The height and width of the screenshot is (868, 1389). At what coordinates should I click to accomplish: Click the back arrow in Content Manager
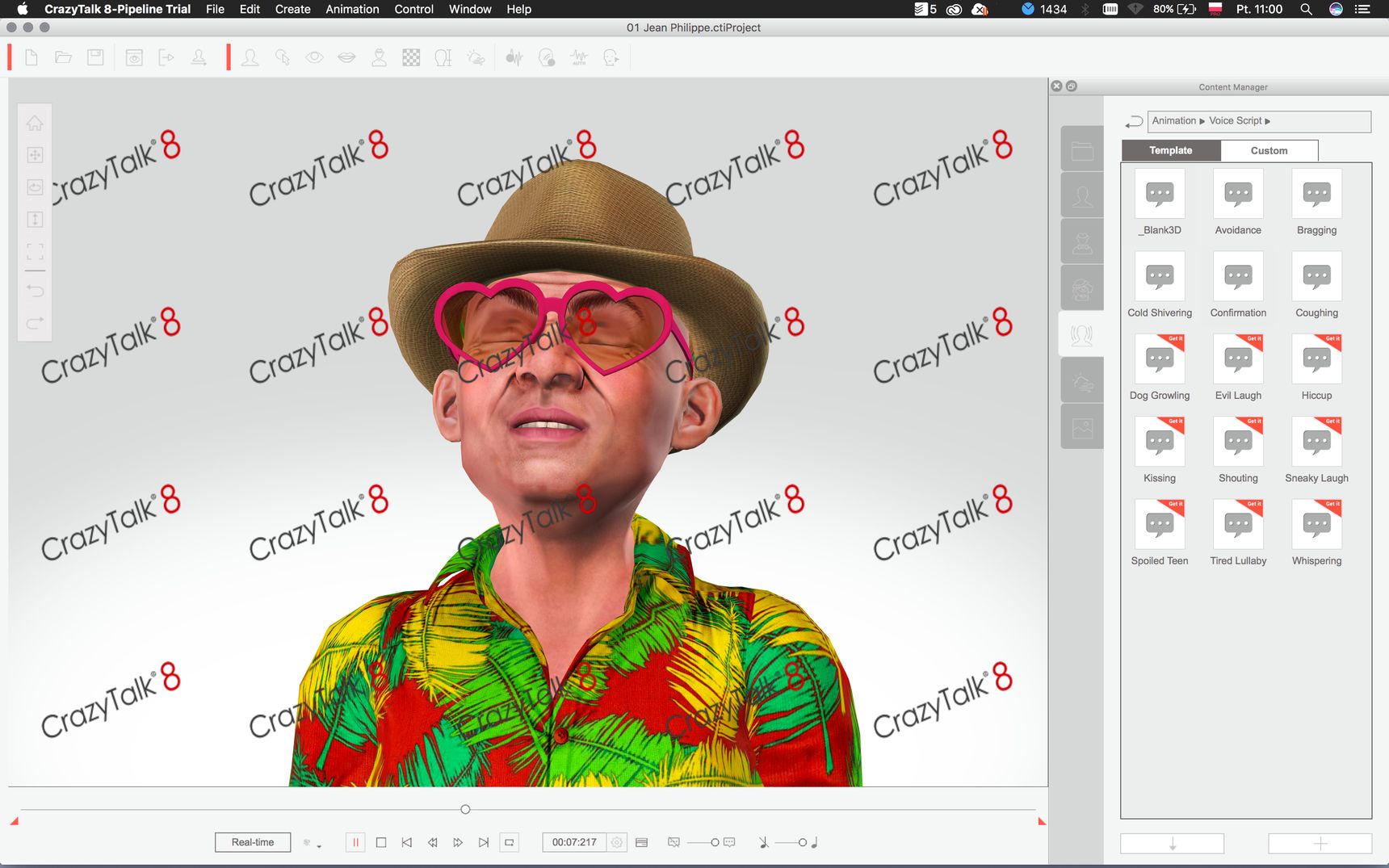point(1134,121)
